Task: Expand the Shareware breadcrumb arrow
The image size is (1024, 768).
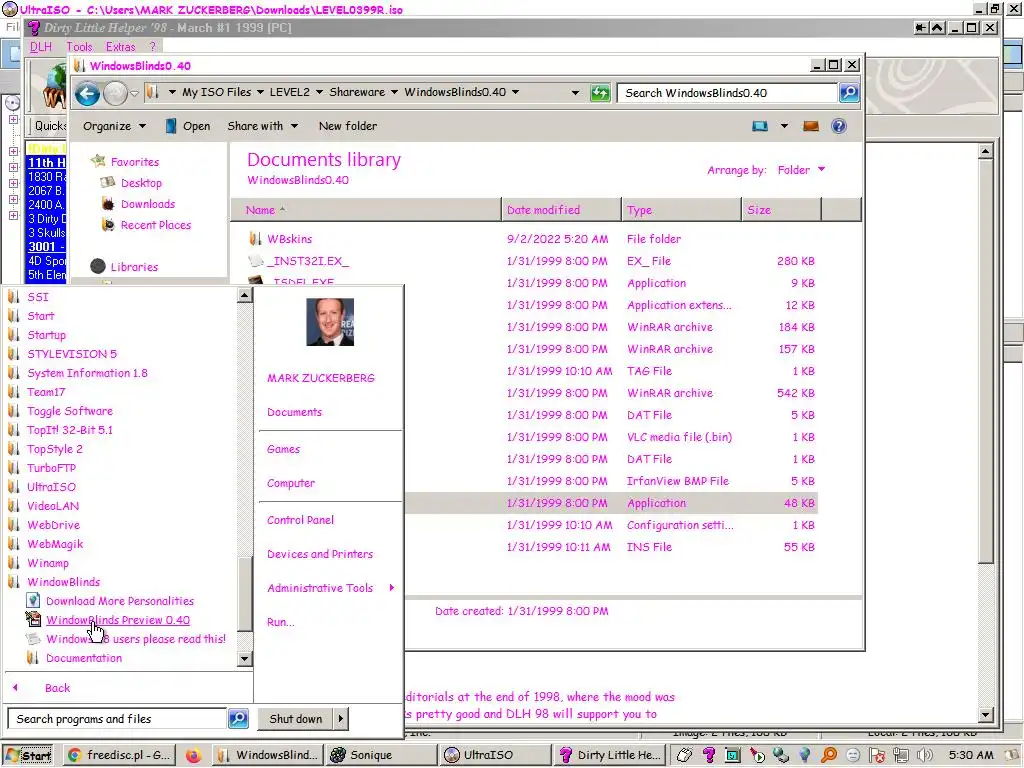Action: [394, 92]
